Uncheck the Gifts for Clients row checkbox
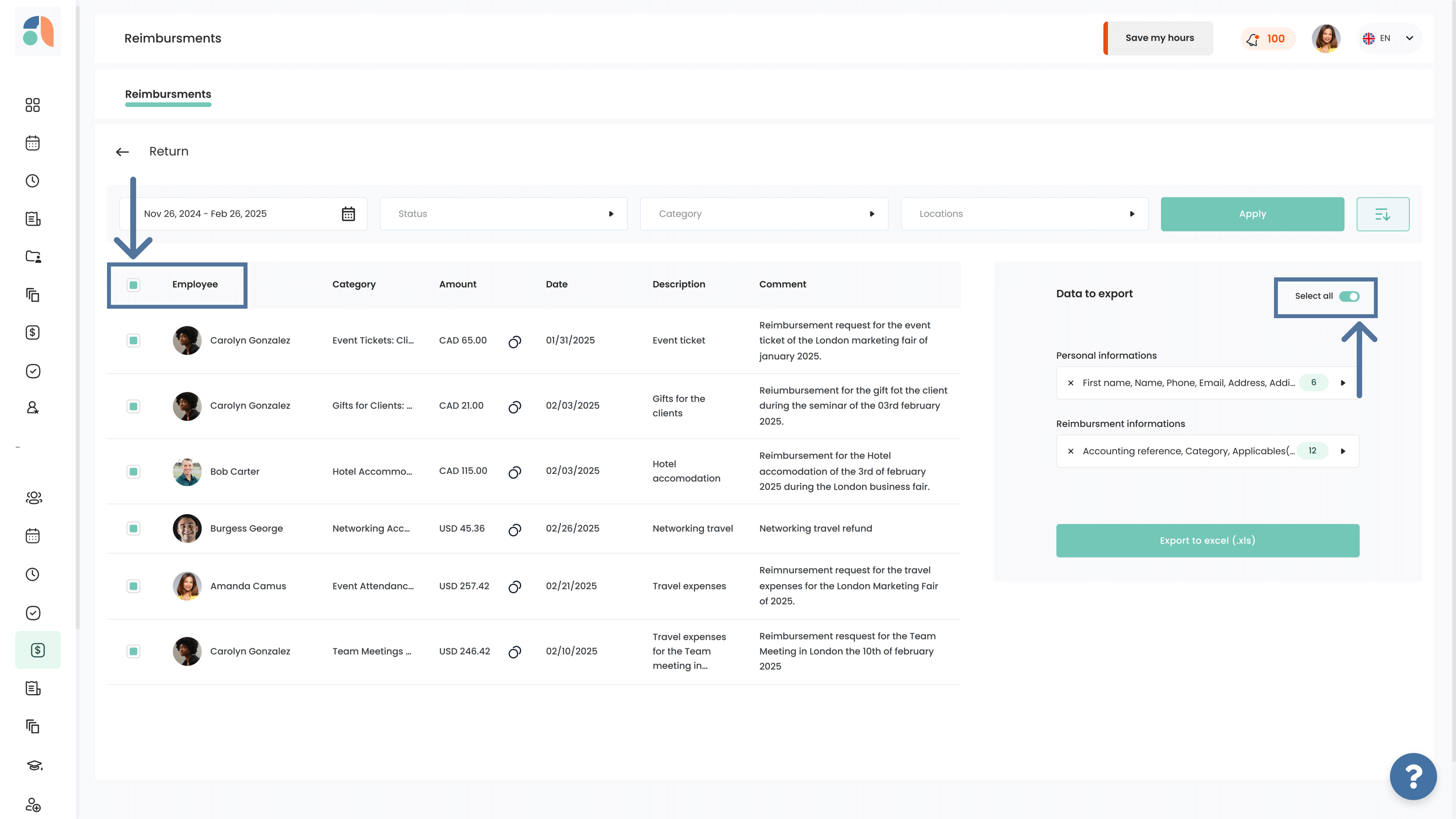Viewport: 1456px width, 819px height. click(x=133, y=406)
